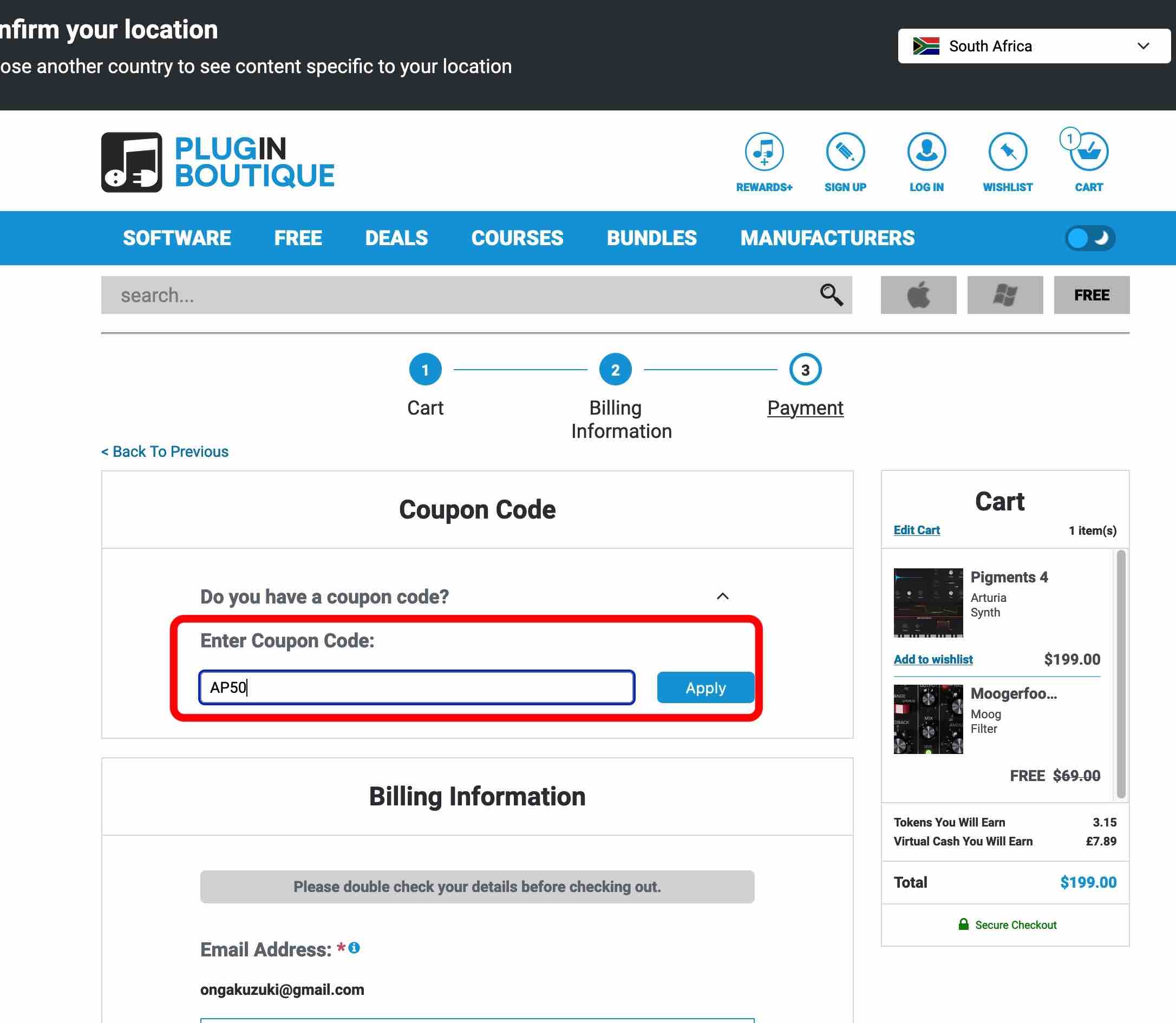Open the Software menu
This screenshot has height=1023, width=1176.
[177, 238]
